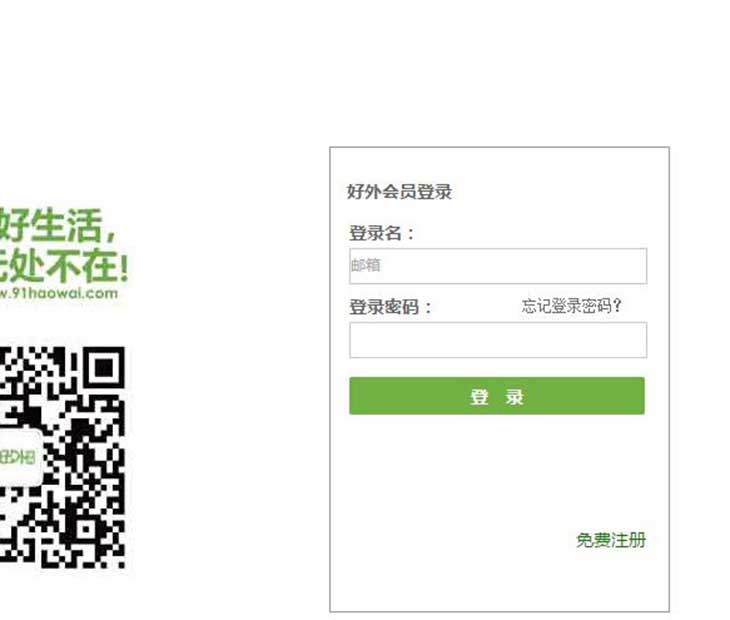This screenshot has width=730, height=620.
Task: Click the 录 character on the login button
Action: tap(514, 397)
